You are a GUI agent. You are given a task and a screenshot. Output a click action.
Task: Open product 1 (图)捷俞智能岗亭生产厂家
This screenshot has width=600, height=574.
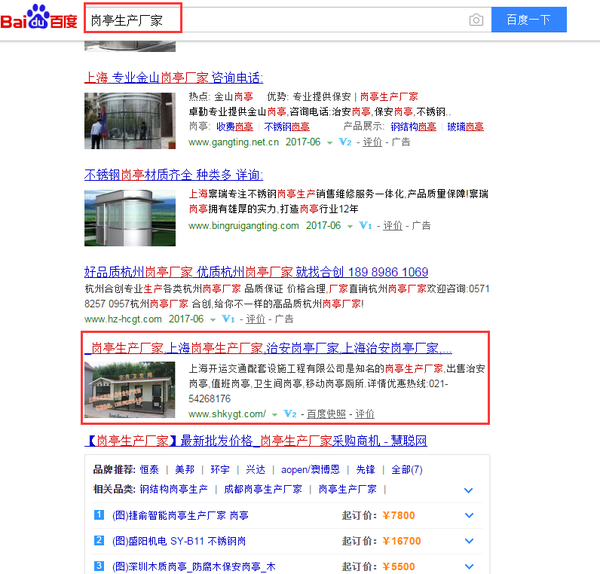point(180,515)
